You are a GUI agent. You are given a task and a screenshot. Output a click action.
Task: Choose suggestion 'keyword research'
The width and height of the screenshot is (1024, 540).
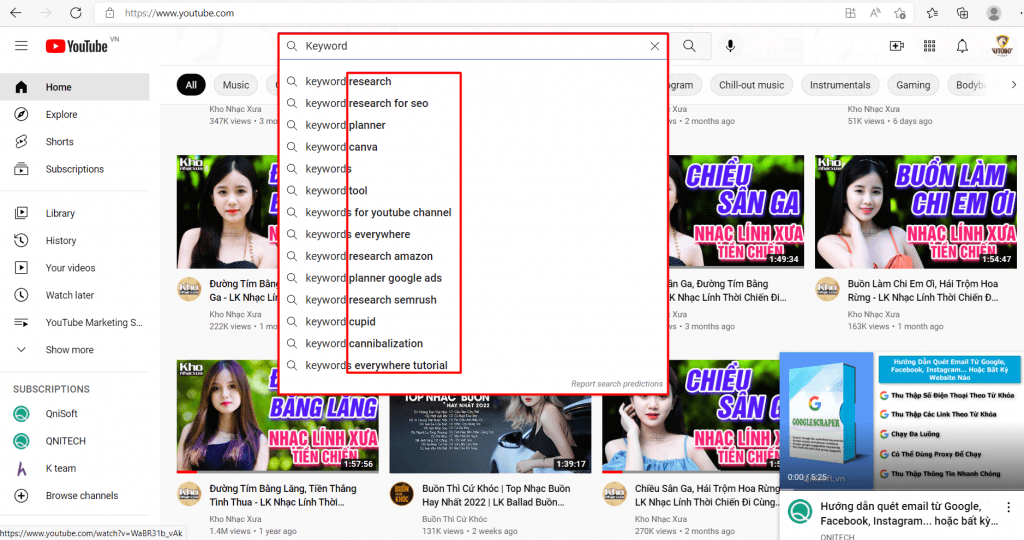pyautogui.click(x=473, y=82)
